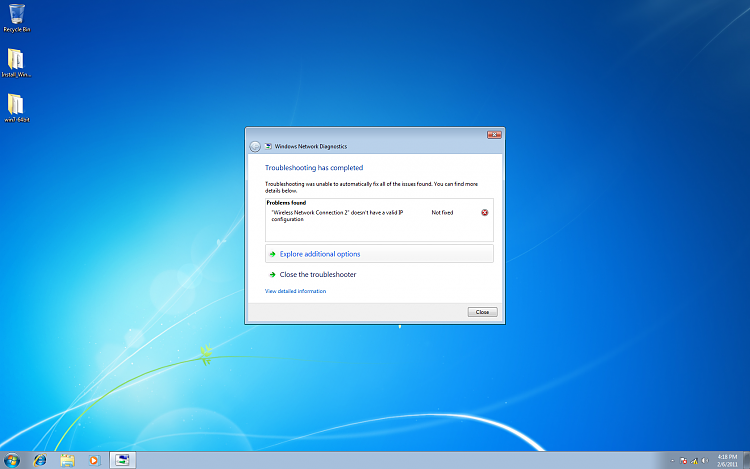
Task: Click the Problems found header label
Action: point(286,203)
